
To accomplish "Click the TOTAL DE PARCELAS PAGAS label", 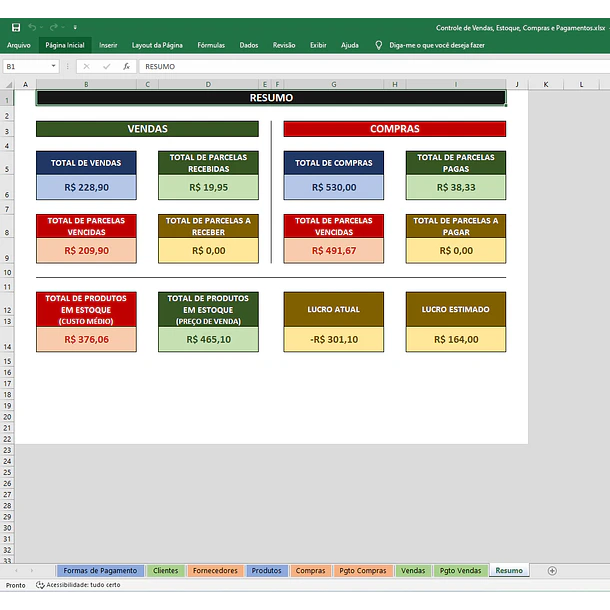I will [x=456, y=163].
